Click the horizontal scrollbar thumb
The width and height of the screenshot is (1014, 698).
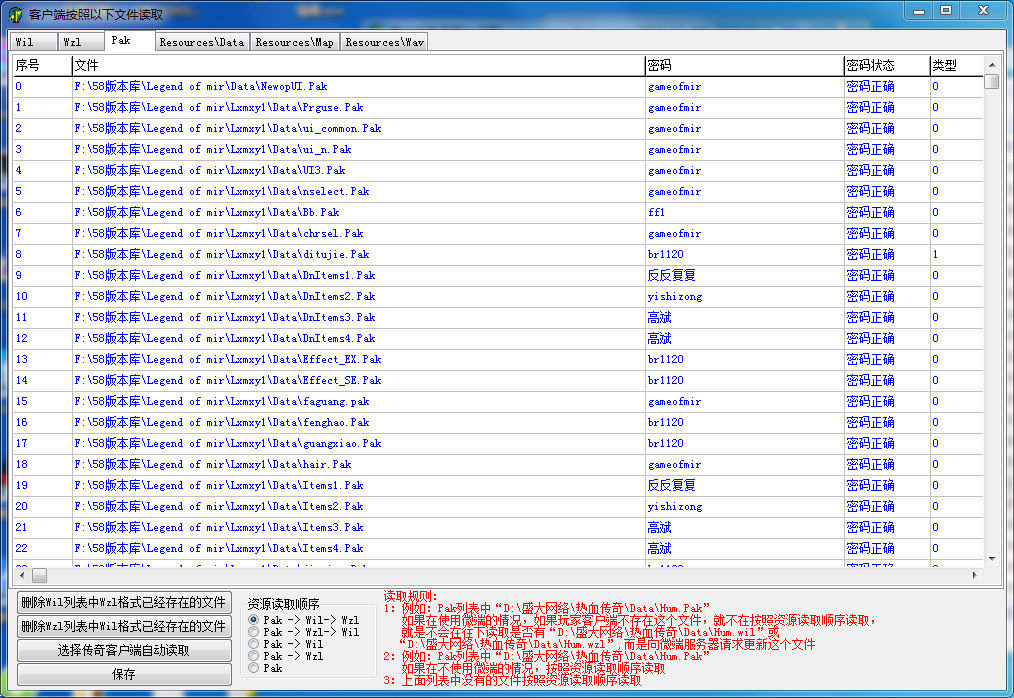click(x=39, y=575)
